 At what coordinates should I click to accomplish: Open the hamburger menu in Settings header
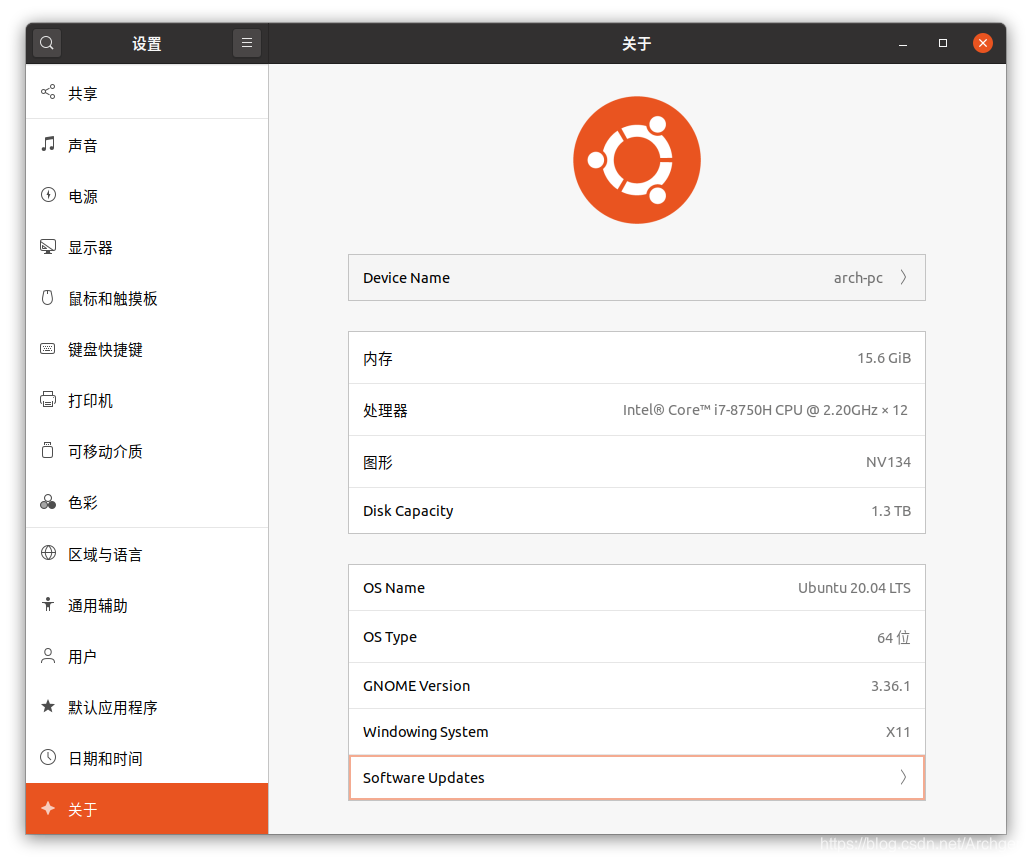tap(247, 43)
